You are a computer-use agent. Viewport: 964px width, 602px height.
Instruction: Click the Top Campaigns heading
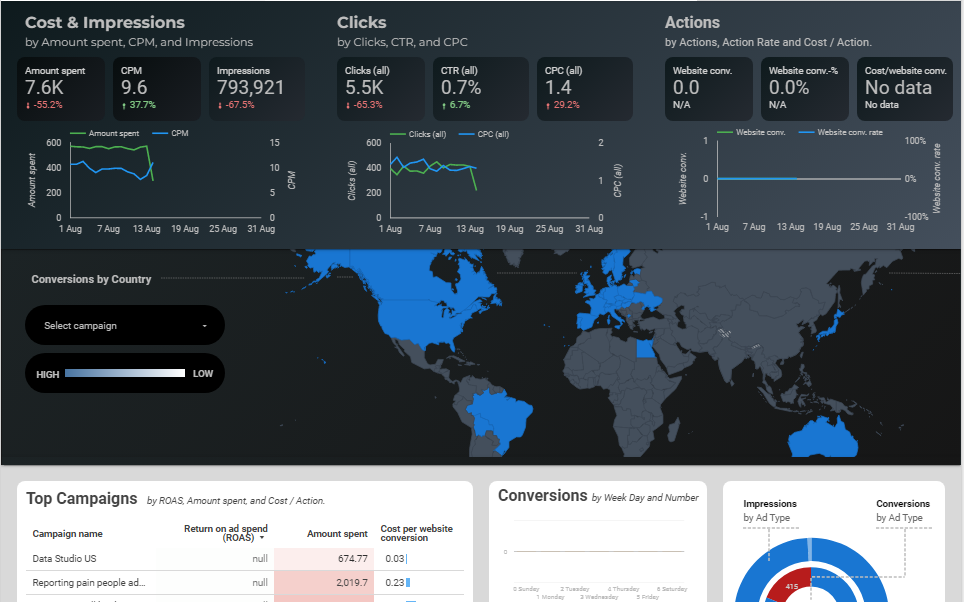coord(82,498)
